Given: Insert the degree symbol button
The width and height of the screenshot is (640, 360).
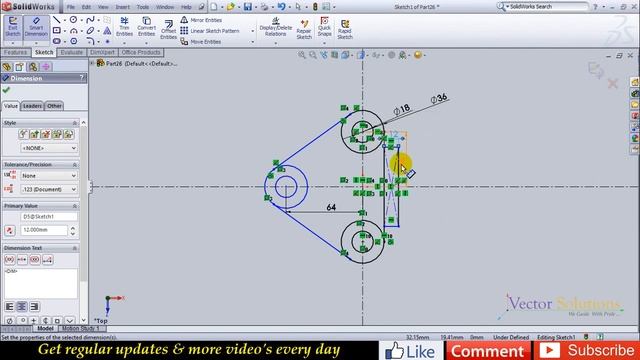Looking at the screenshot, I should [x=23, y=321].
